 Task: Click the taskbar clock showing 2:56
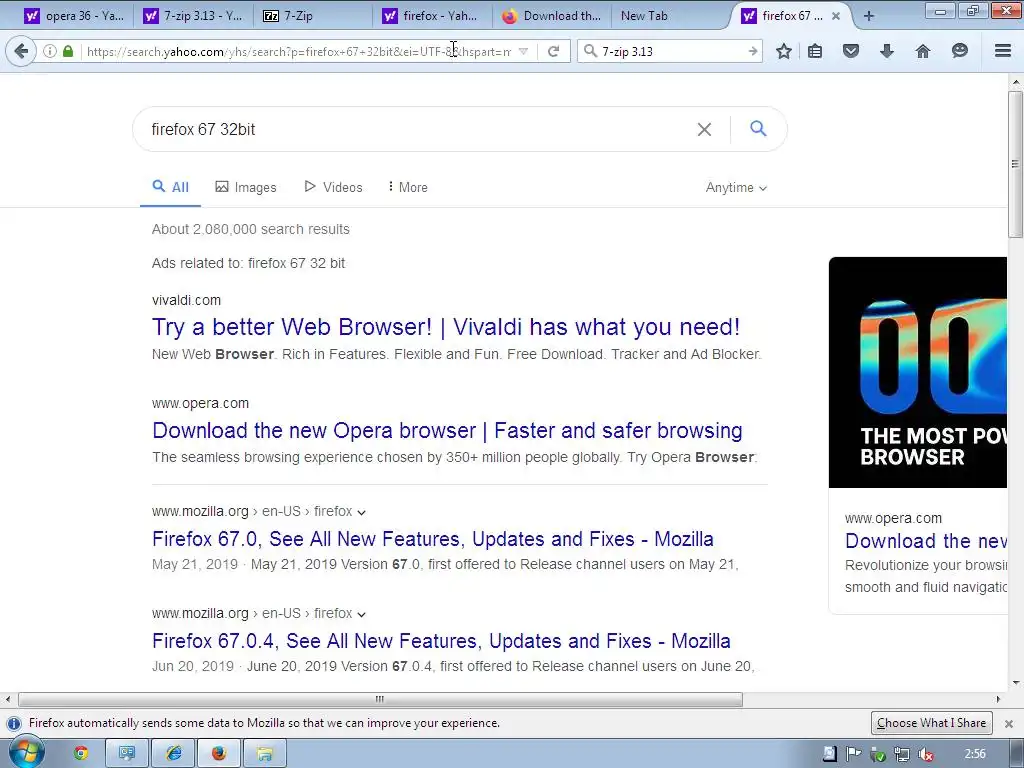point(976,754)
